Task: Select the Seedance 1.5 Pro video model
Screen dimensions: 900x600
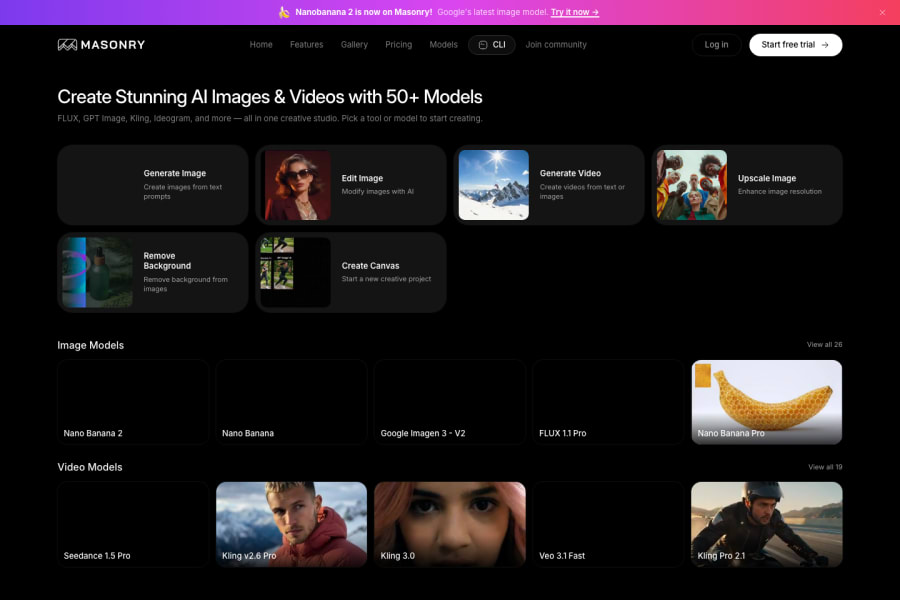Action: pyautogui.click(x=133, y=524)
